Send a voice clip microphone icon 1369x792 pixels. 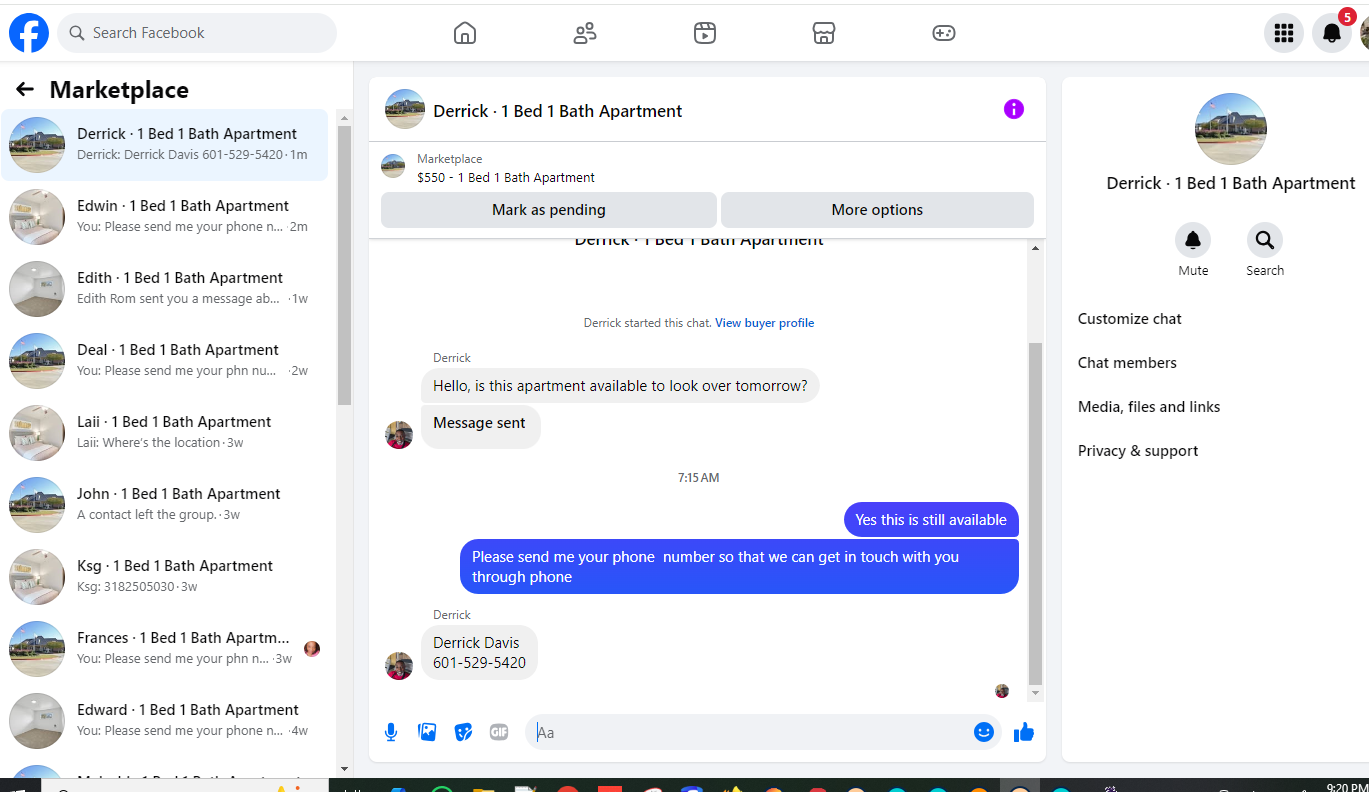pyautogui.click(x=391, y=732)
